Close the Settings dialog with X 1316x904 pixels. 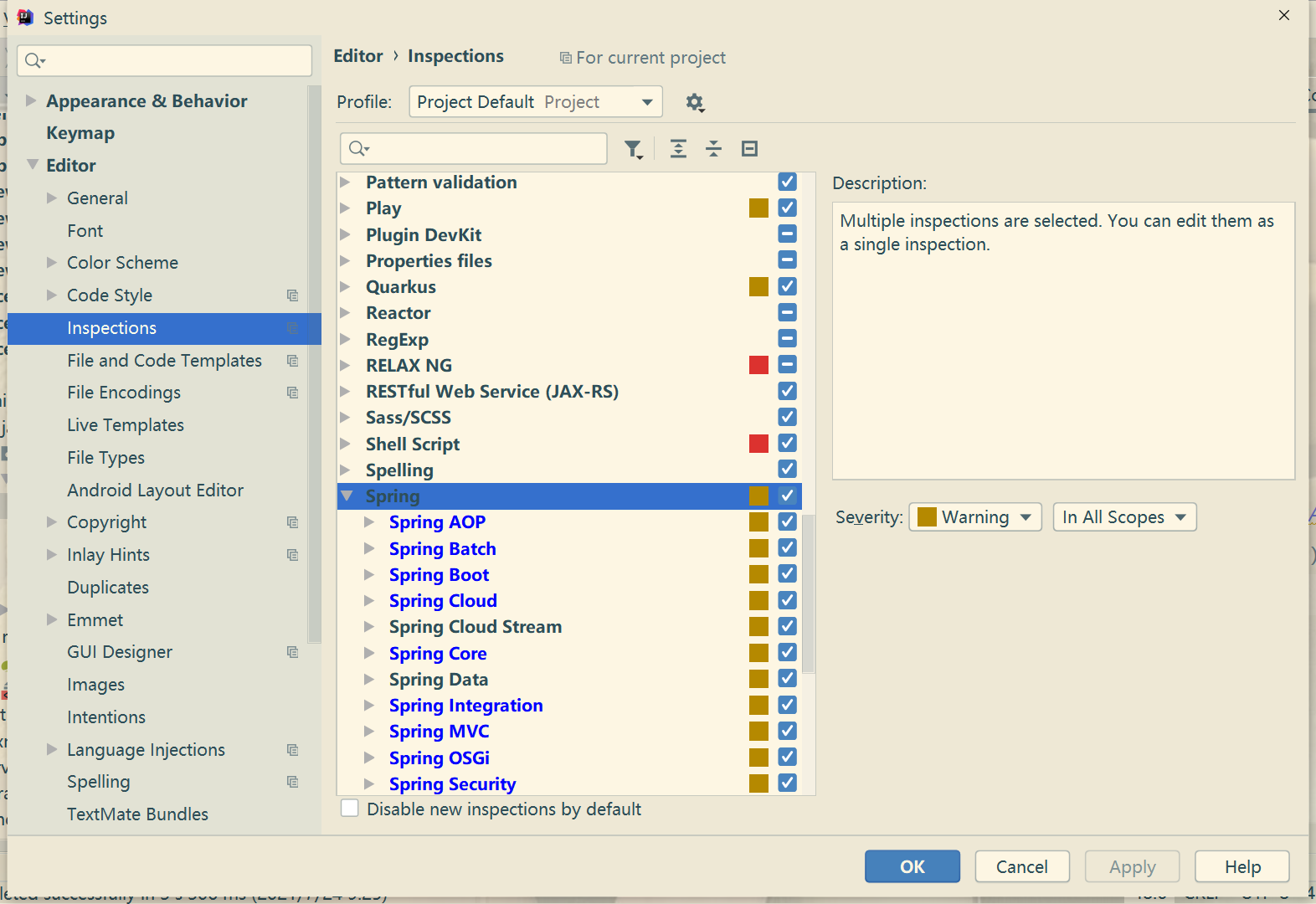(1284, 15)
